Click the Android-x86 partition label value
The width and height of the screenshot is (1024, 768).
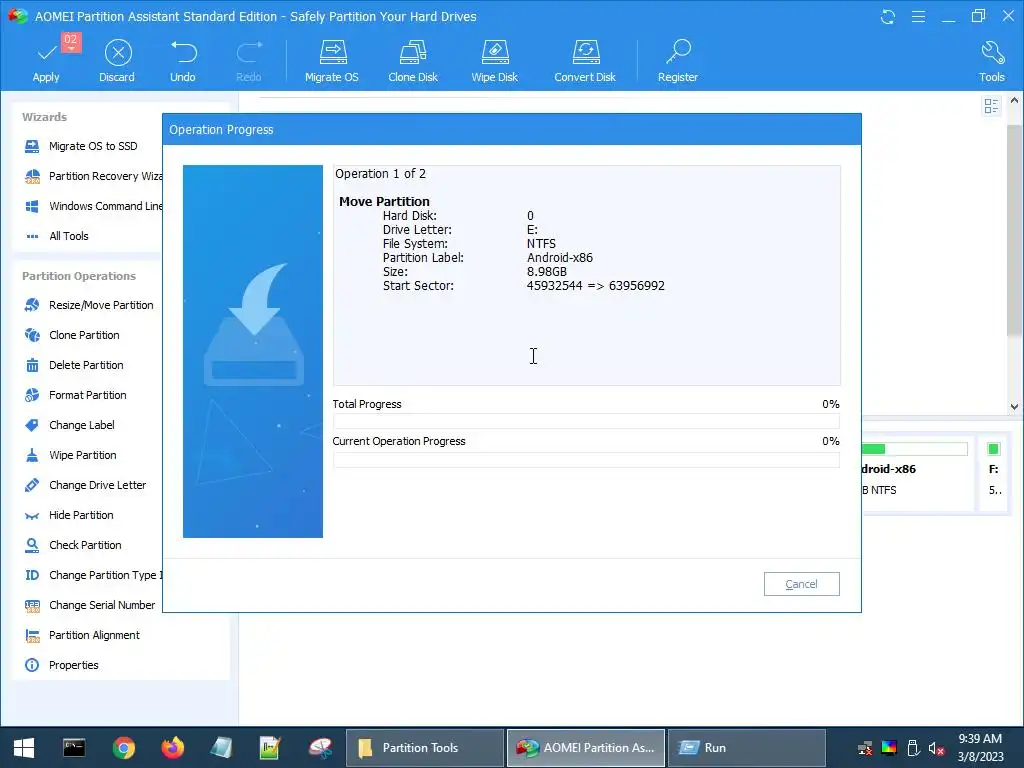pos(560,257)
